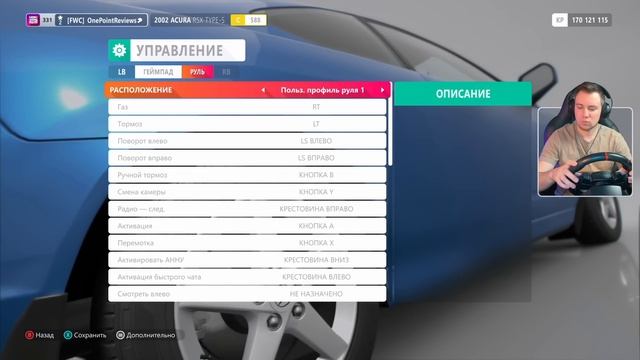Screen dimensions: 640x360
Task: Select the Смена камеры row
Action: [x=247, y=192]
